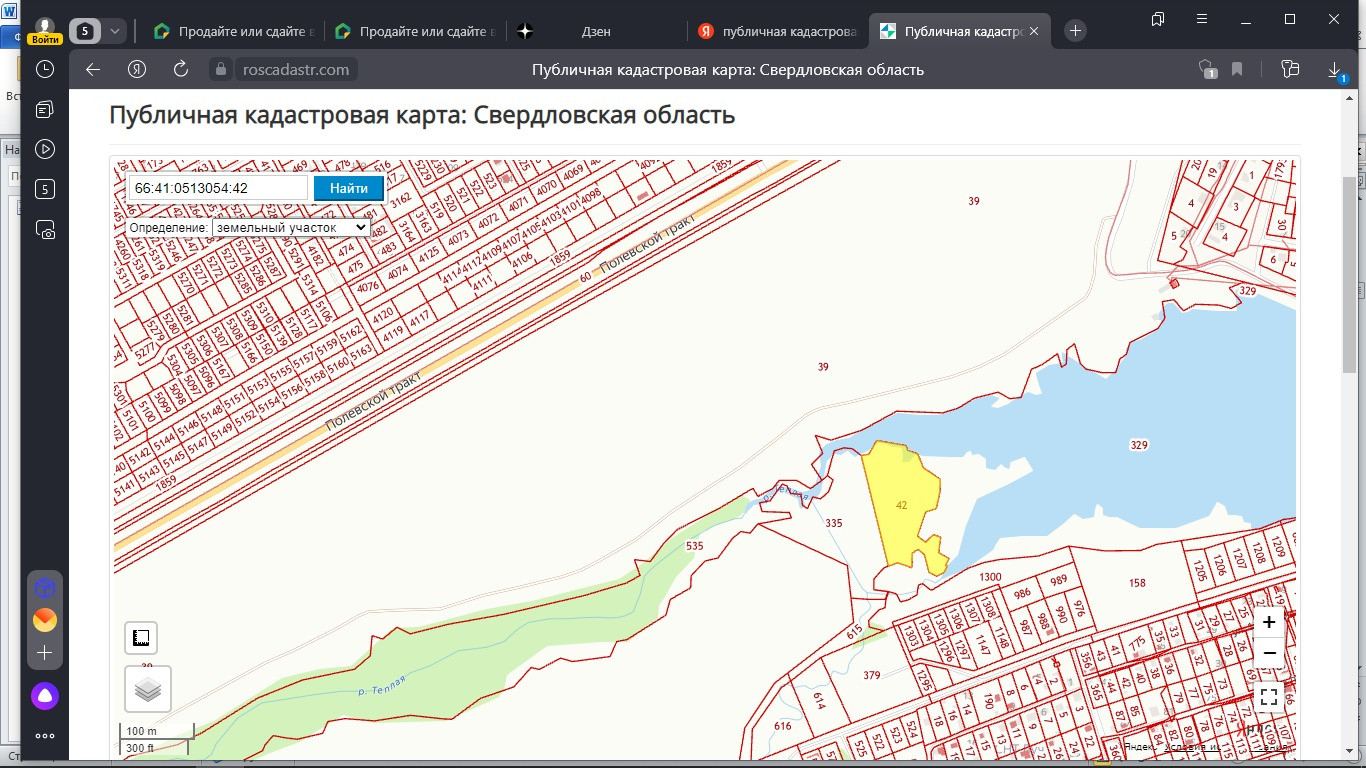Click the blue 'Найти' search button
Image resolution: width=1366 pixels, height=768 pixels.
click(349, 188)
